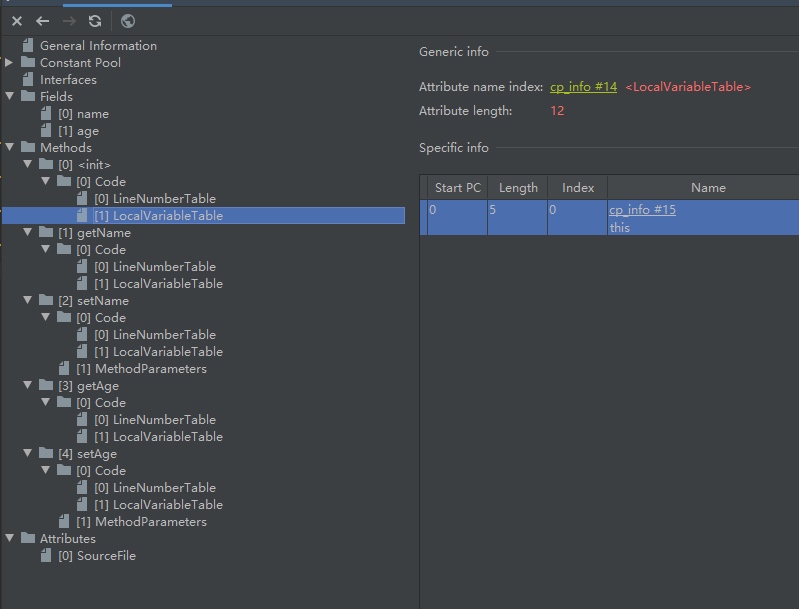This screenshot has height=609, width=799.
Task: Select LineNumberTable under <init> Code
Action: click(x=155, y=199)
